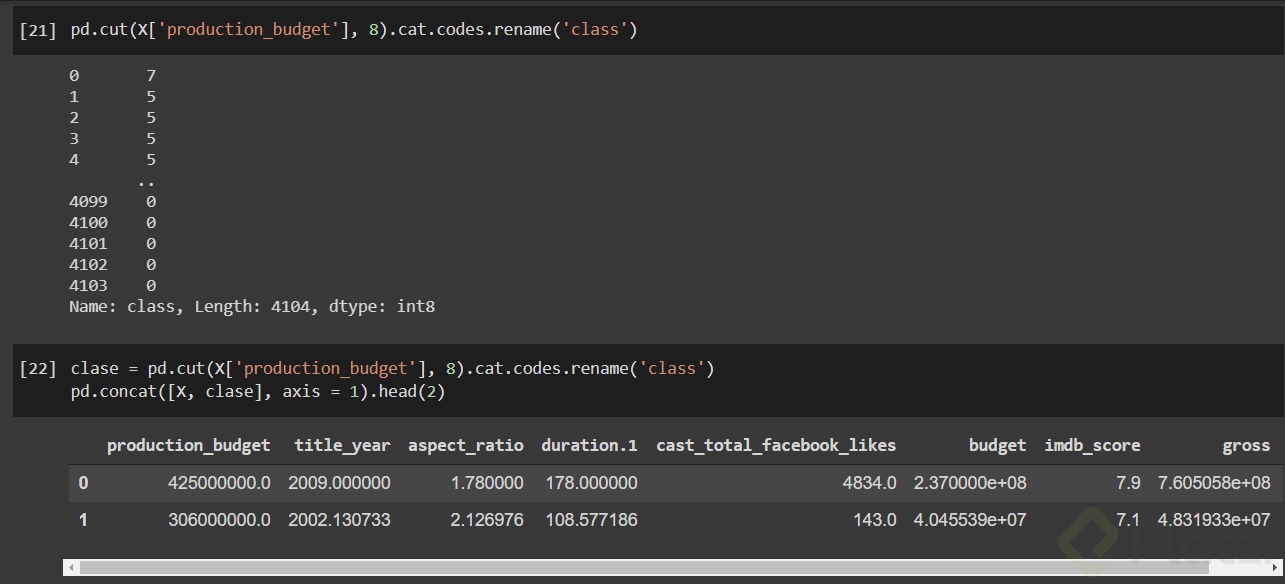
Task: Select the title_year column header
Action: click(x=342, y=446)
